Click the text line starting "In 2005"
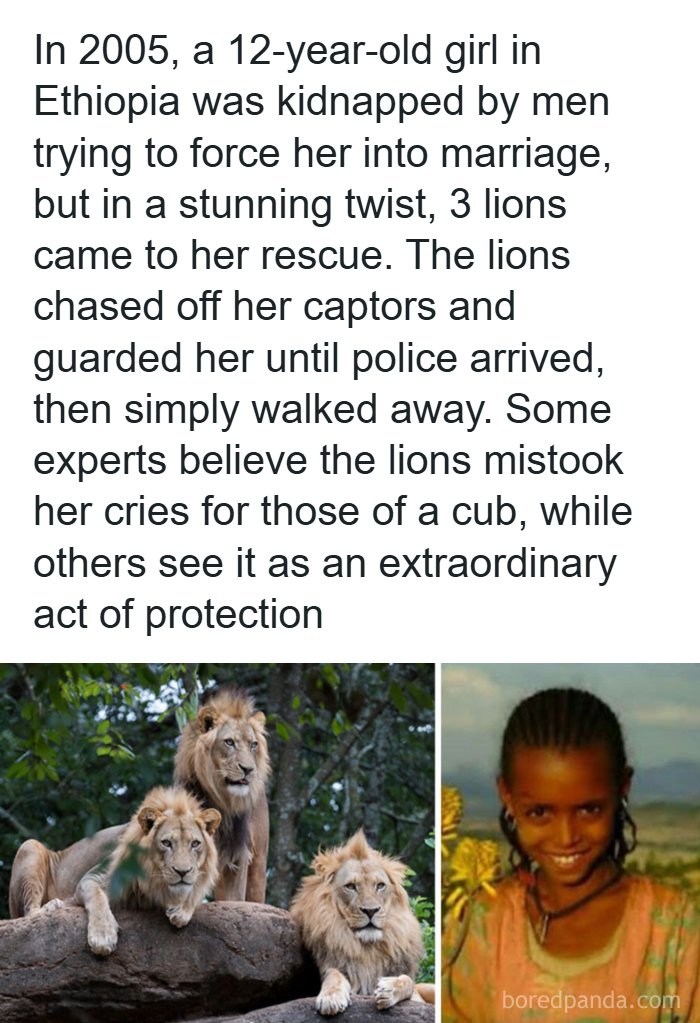 point(288,50)
